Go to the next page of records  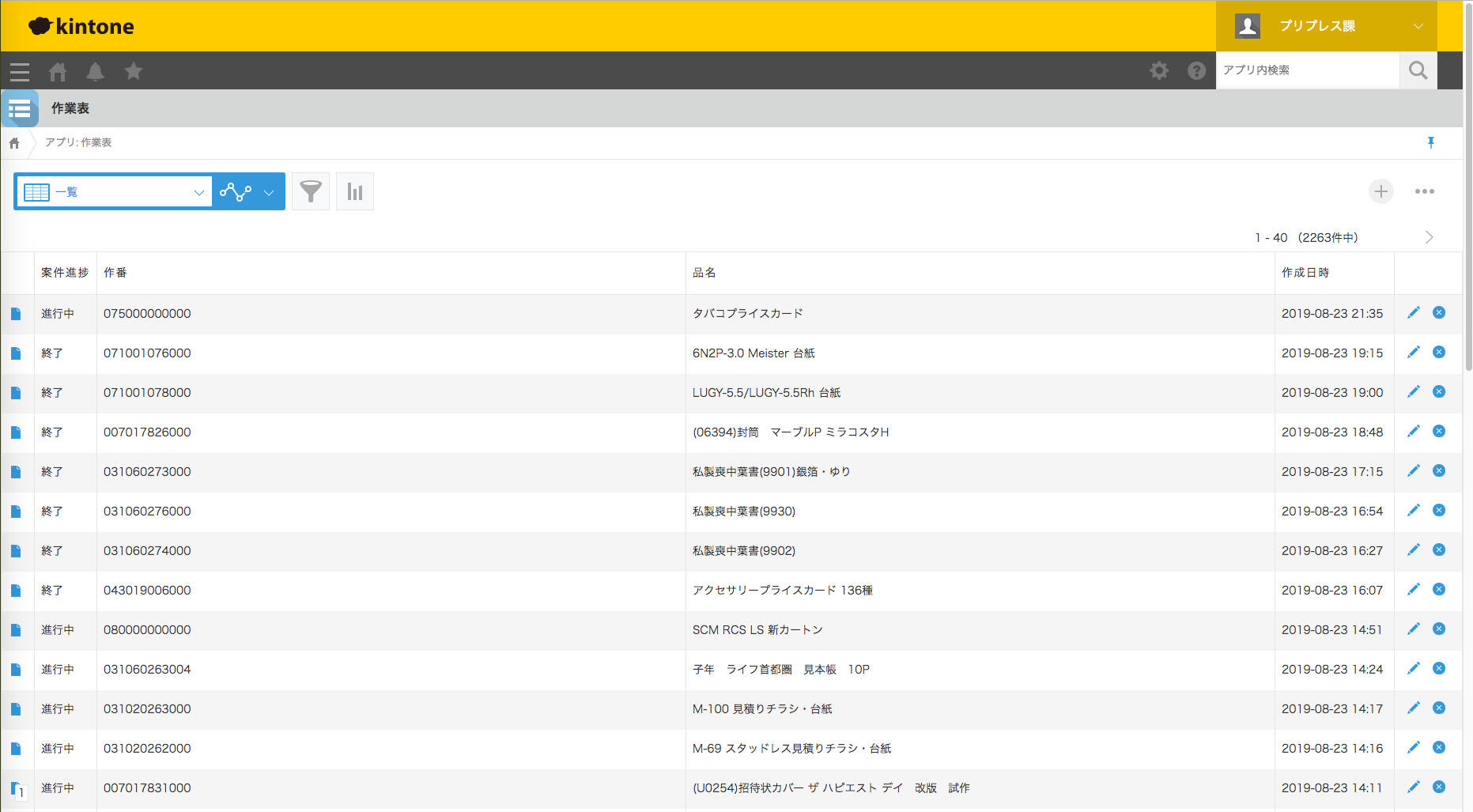point(1429,237)
